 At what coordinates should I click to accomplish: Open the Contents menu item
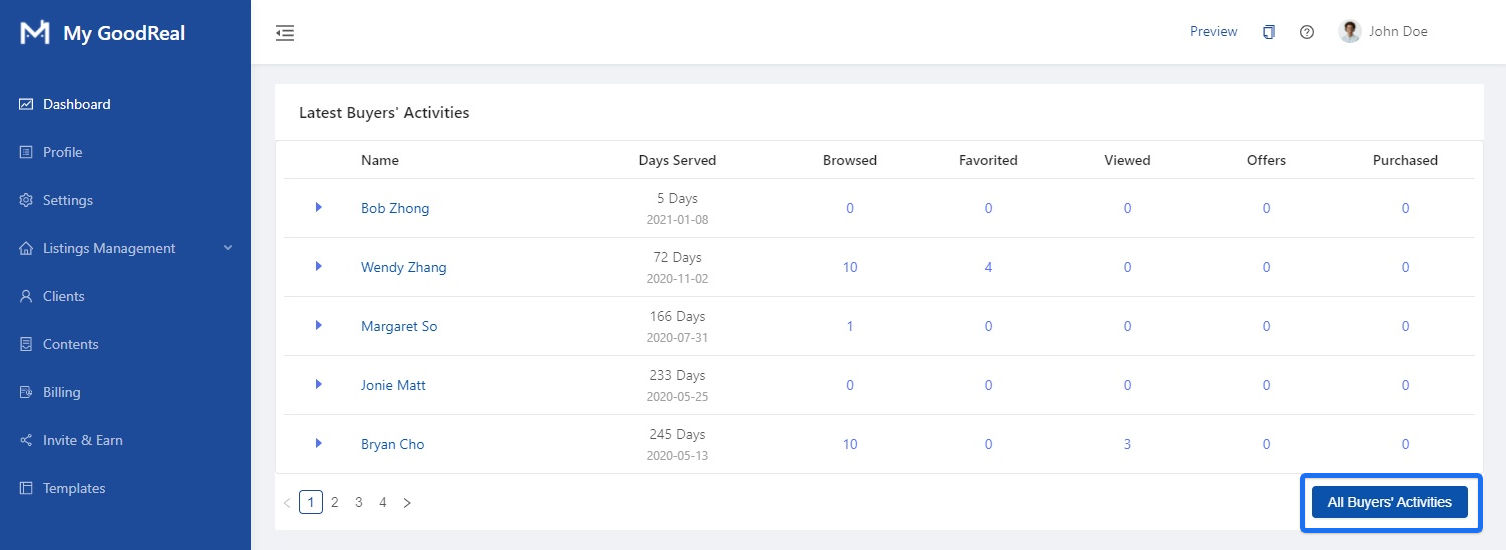(x=70, y=344)
